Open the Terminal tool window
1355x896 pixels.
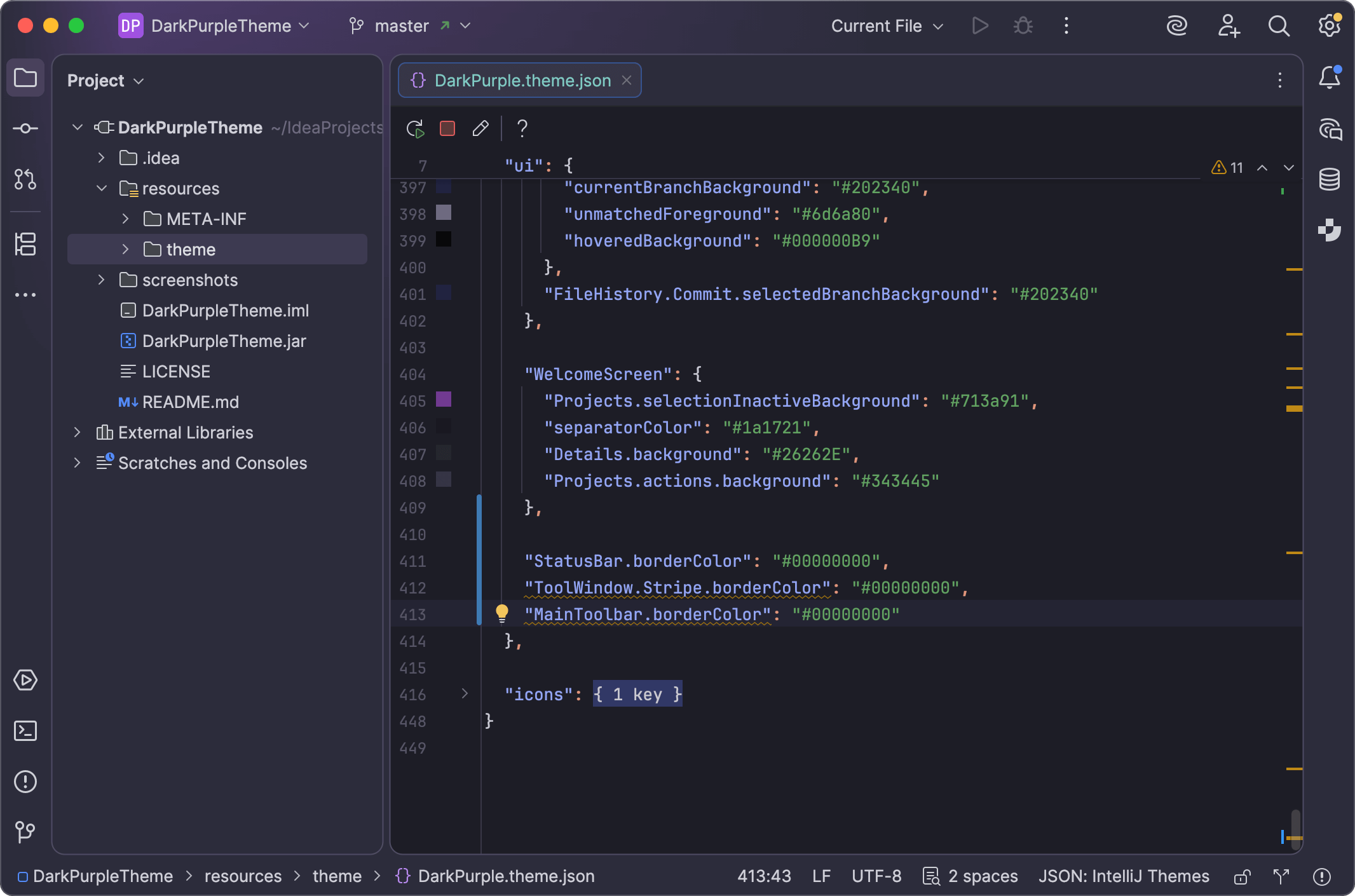coord(25,731)
